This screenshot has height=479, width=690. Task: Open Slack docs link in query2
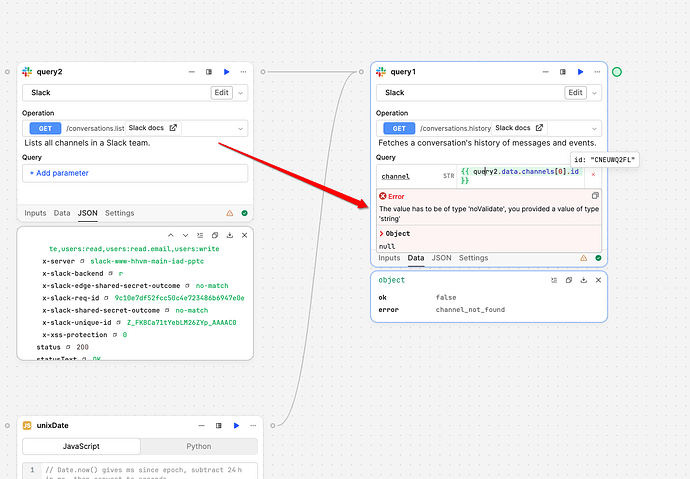click(x=153, y=128)
